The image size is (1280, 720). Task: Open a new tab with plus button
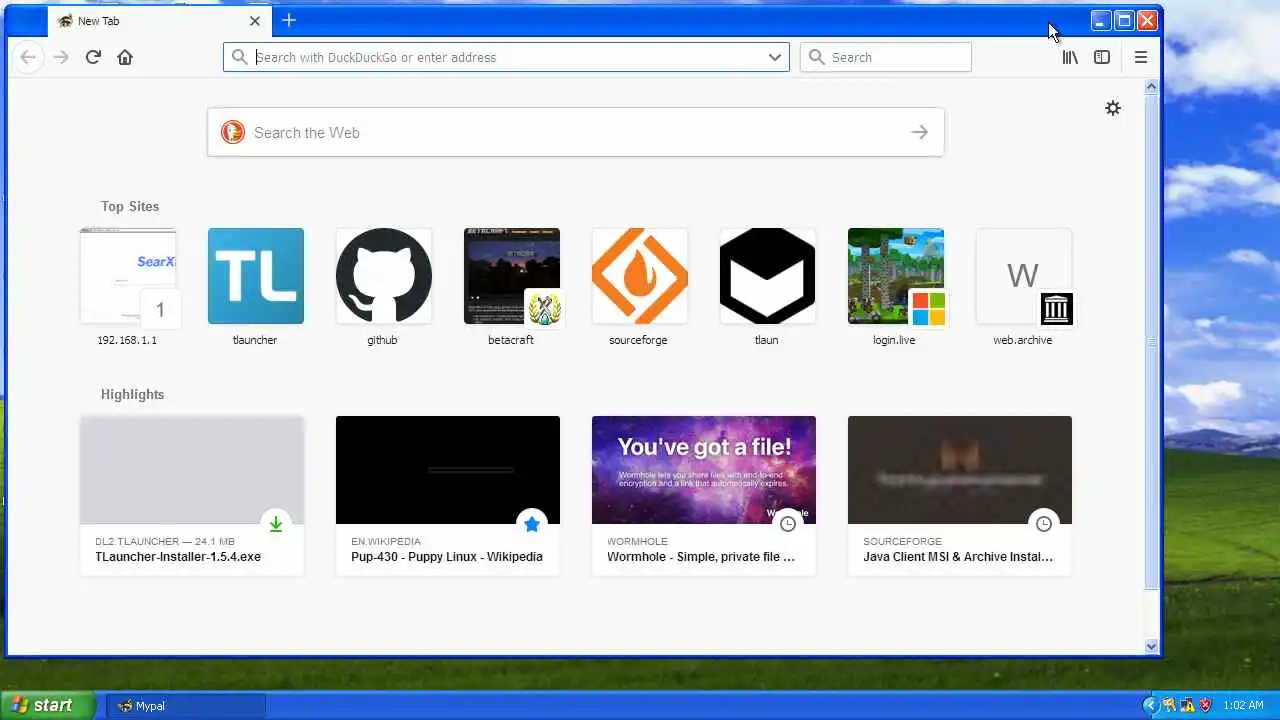tap(289, 20)
